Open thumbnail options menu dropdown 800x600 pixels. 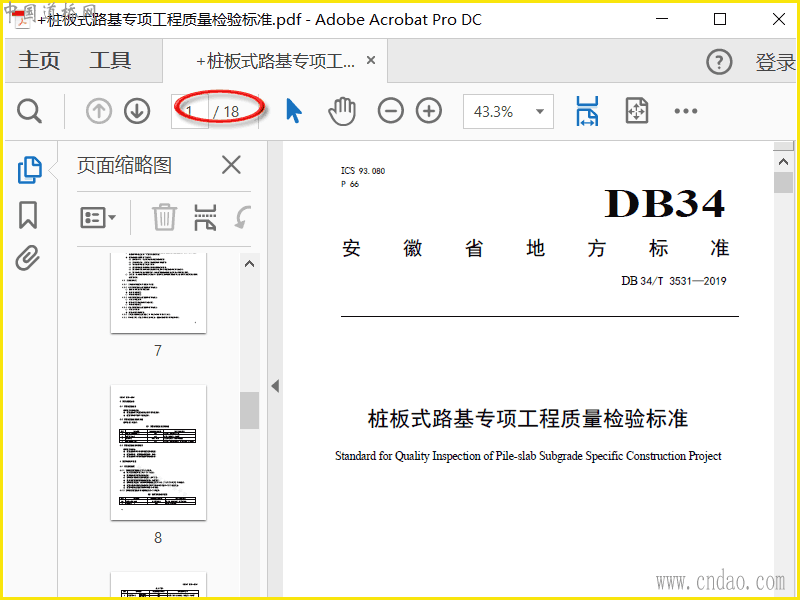click(x=98, y=218)
